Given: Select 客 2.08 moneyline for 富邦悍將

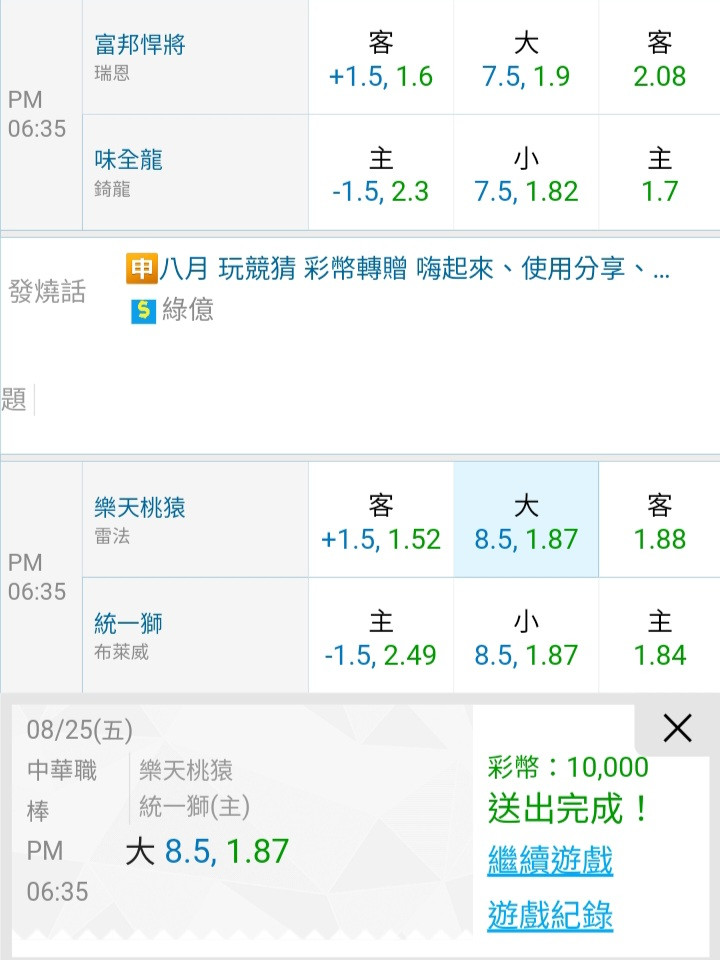Looking at the screenshot, I should [x=659, y=58].
